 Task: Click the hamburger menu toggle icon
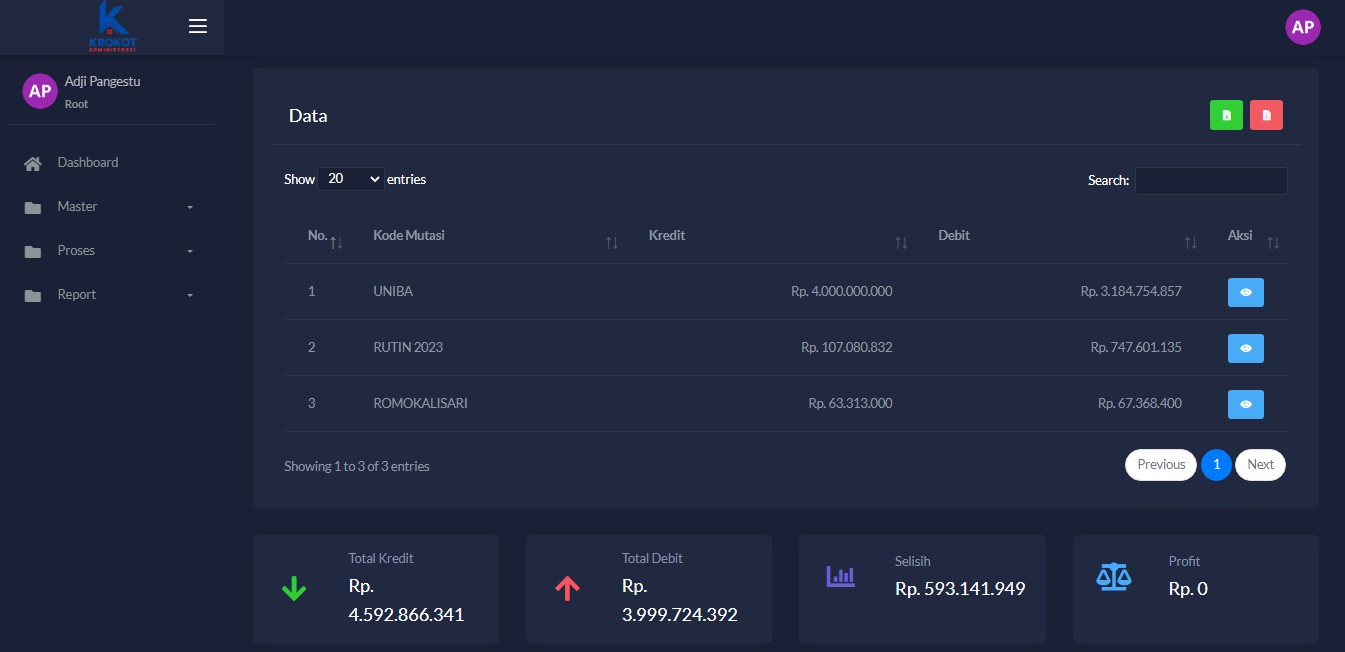coord(198,26)
